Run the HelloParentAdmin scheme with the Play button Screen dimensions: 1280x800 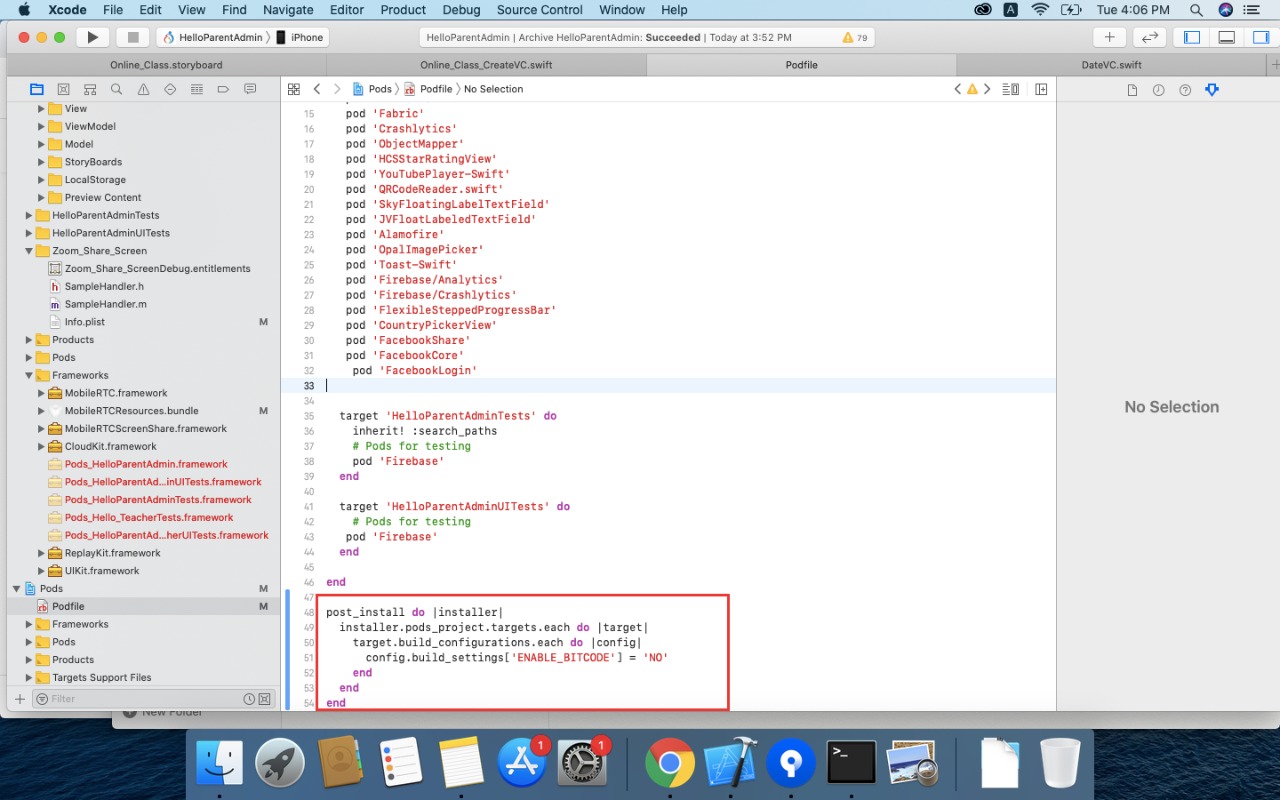92,37
